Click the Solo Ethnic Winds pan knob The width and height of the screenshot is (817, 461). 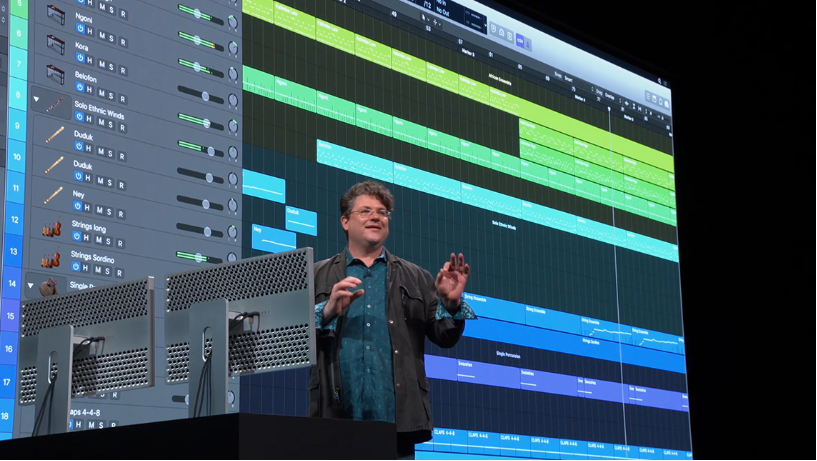coord(233,126)
